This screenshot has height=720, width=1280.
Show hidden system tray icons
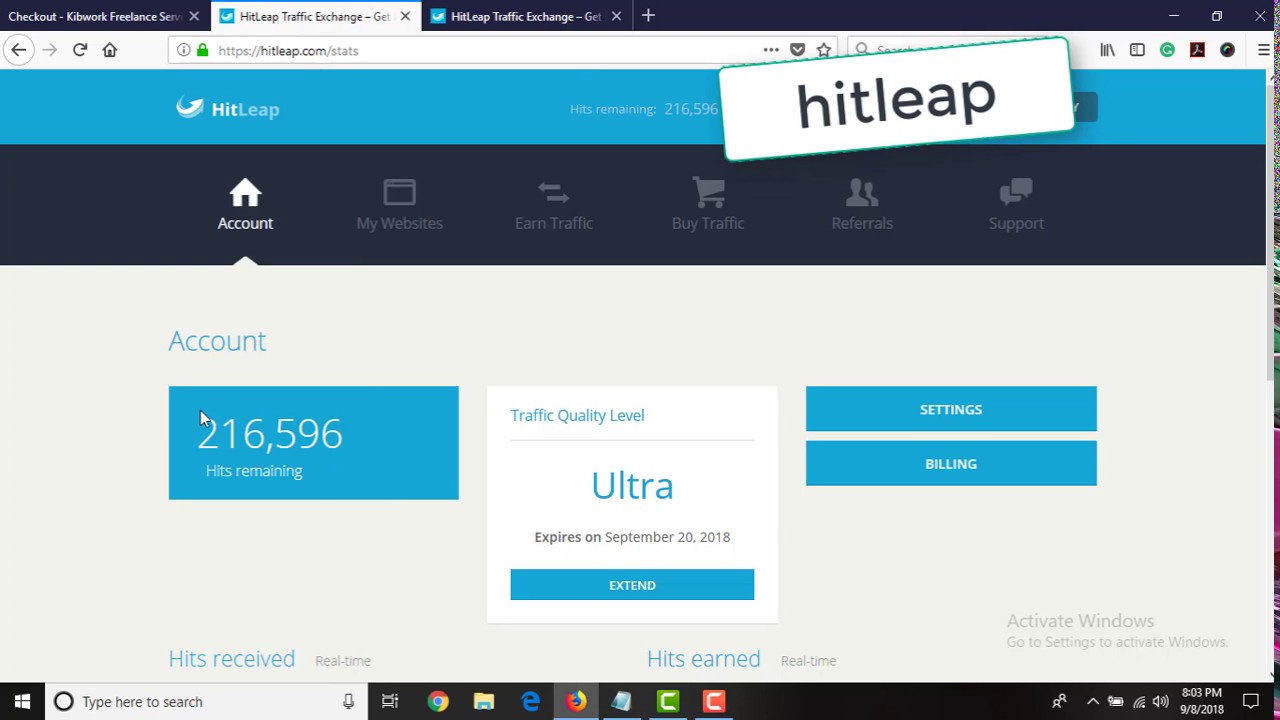pyautogui.click(x=1092, y=702)
